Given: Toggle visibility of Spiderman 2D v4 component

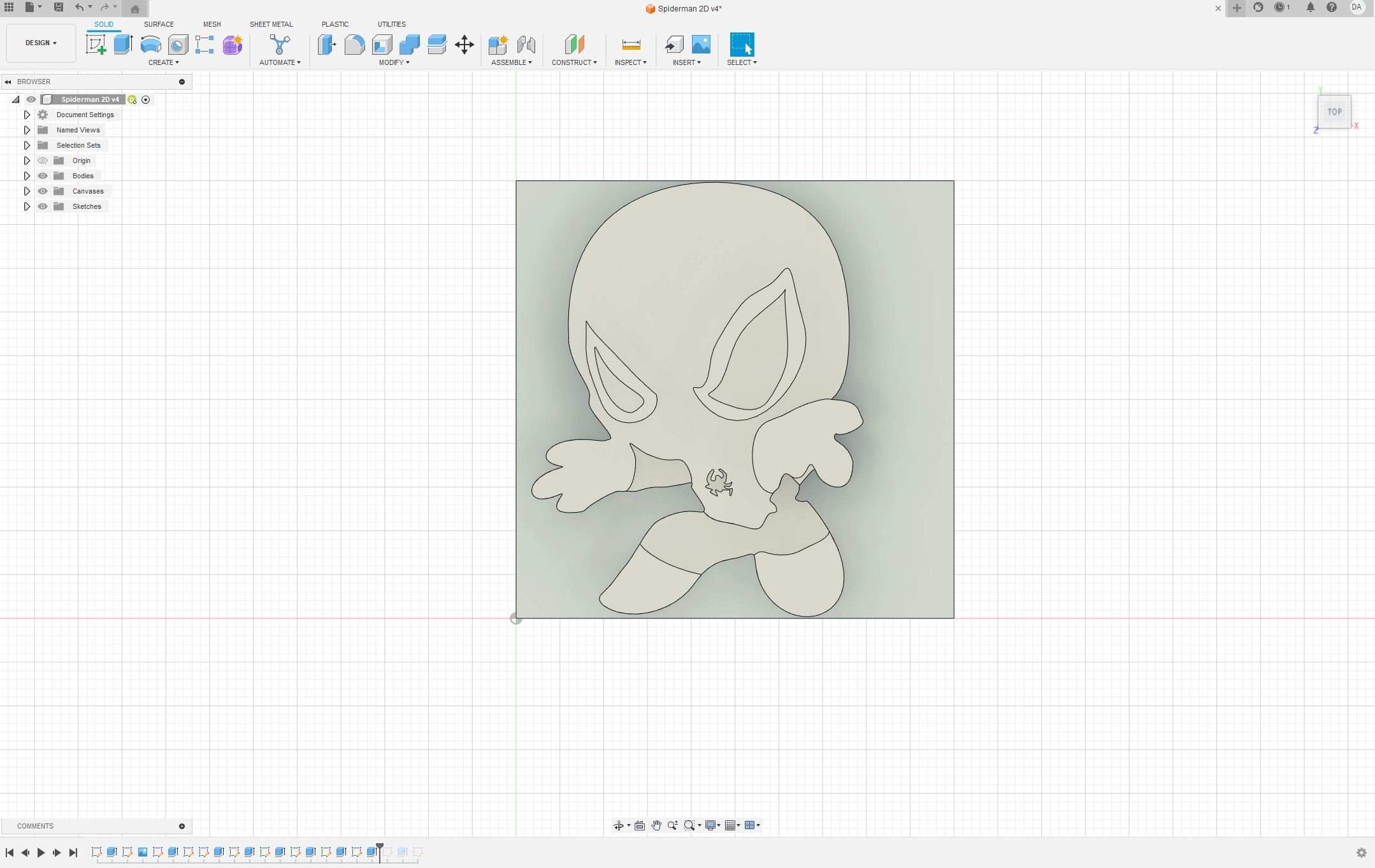Looking at the screenshot, I should pos(31,99).
